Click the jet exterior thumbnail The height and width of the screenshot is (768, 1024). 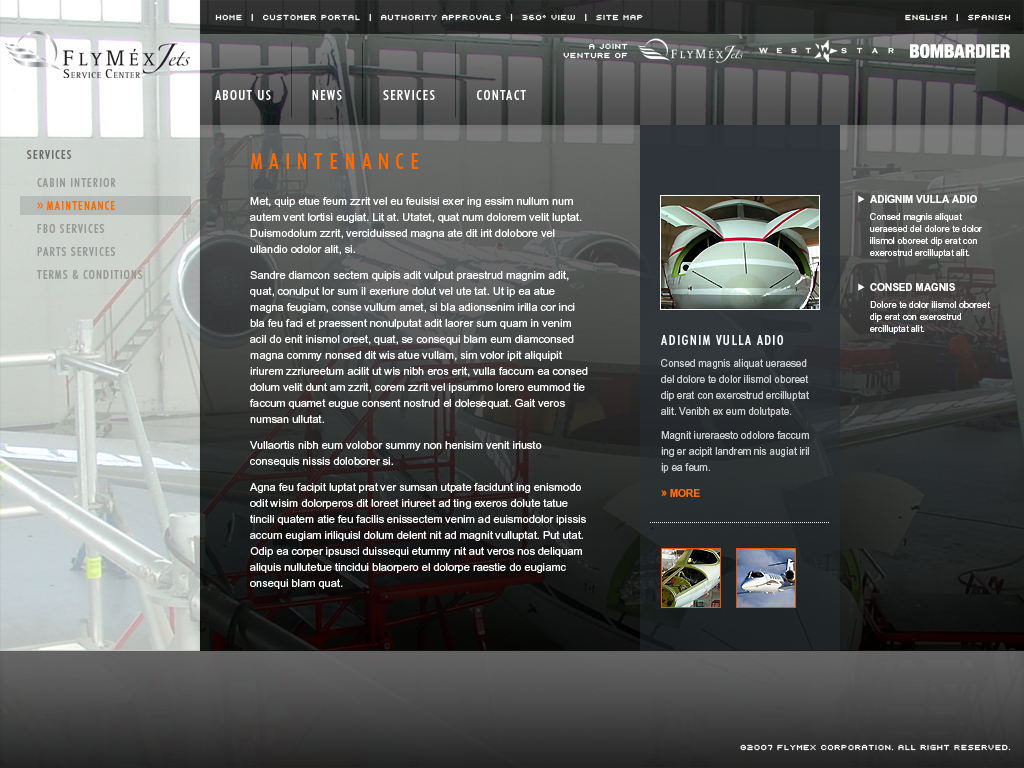(x=766, y=577)
